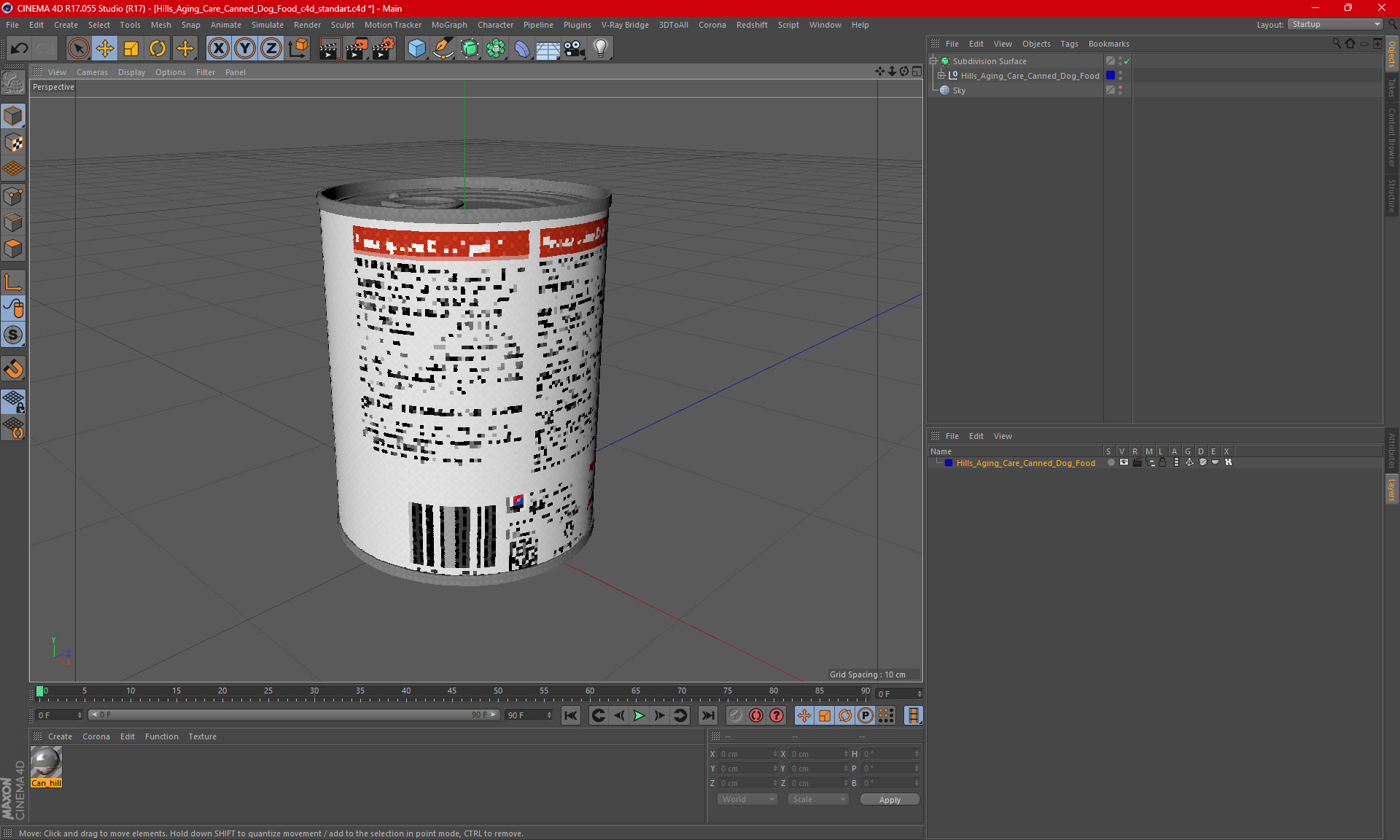The width and height of the screenshot is (1400, 840).
Task: Open the Content Browser side tab
Action: (1391, 137)
